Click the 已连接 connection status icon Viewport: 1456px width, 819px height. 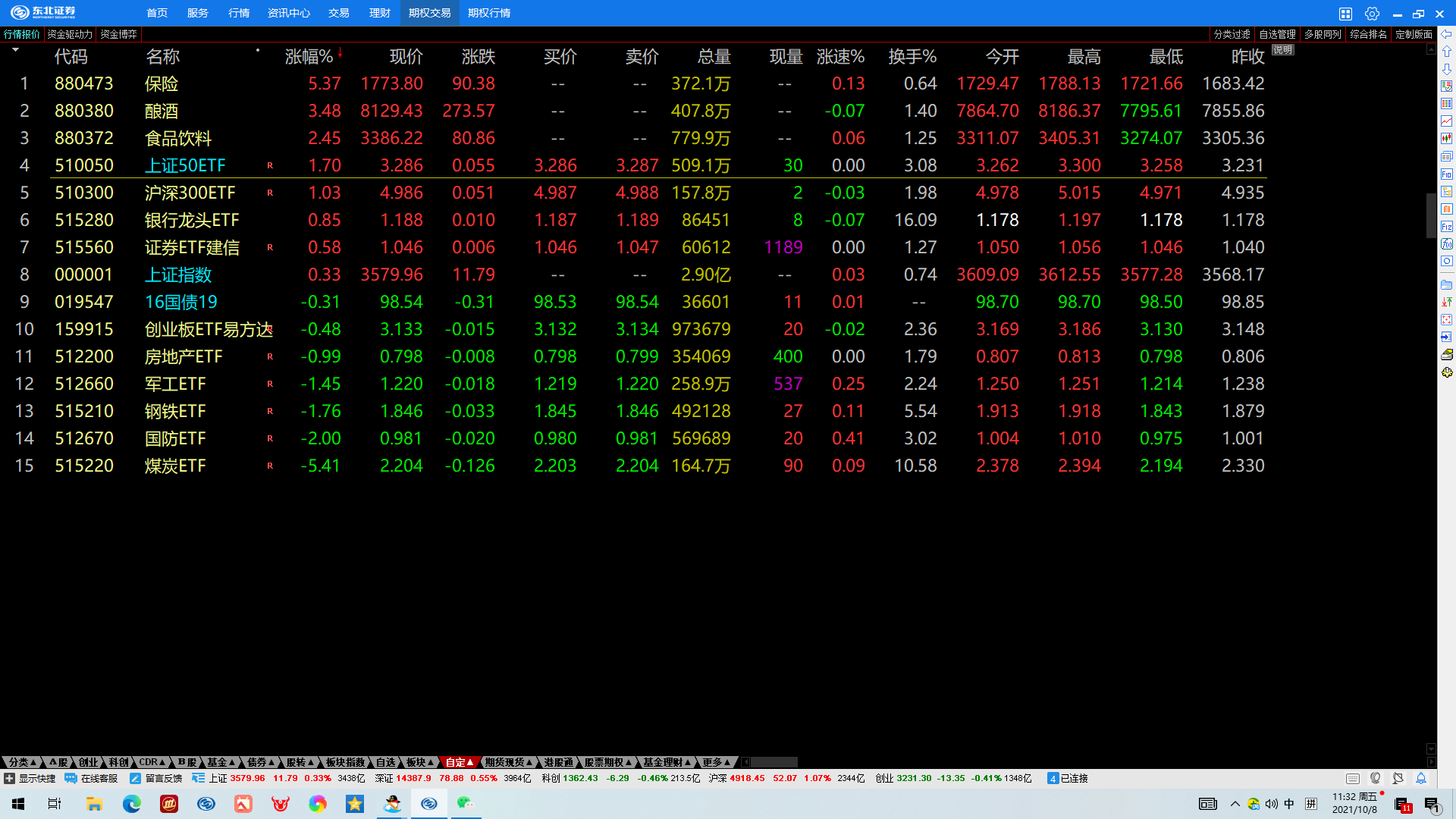[1053, 778]
